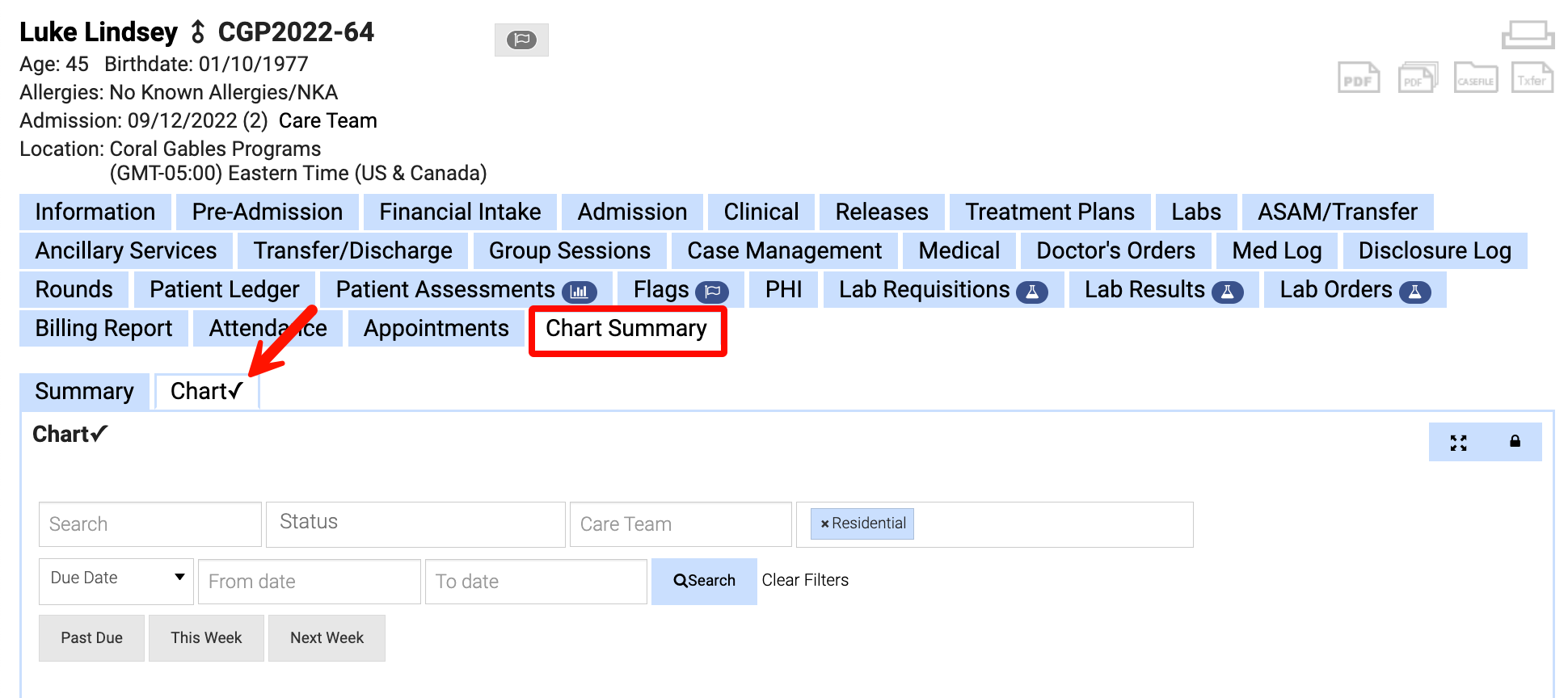Click the printer icon
The image size is (1568, 698).
point(1528,35)
